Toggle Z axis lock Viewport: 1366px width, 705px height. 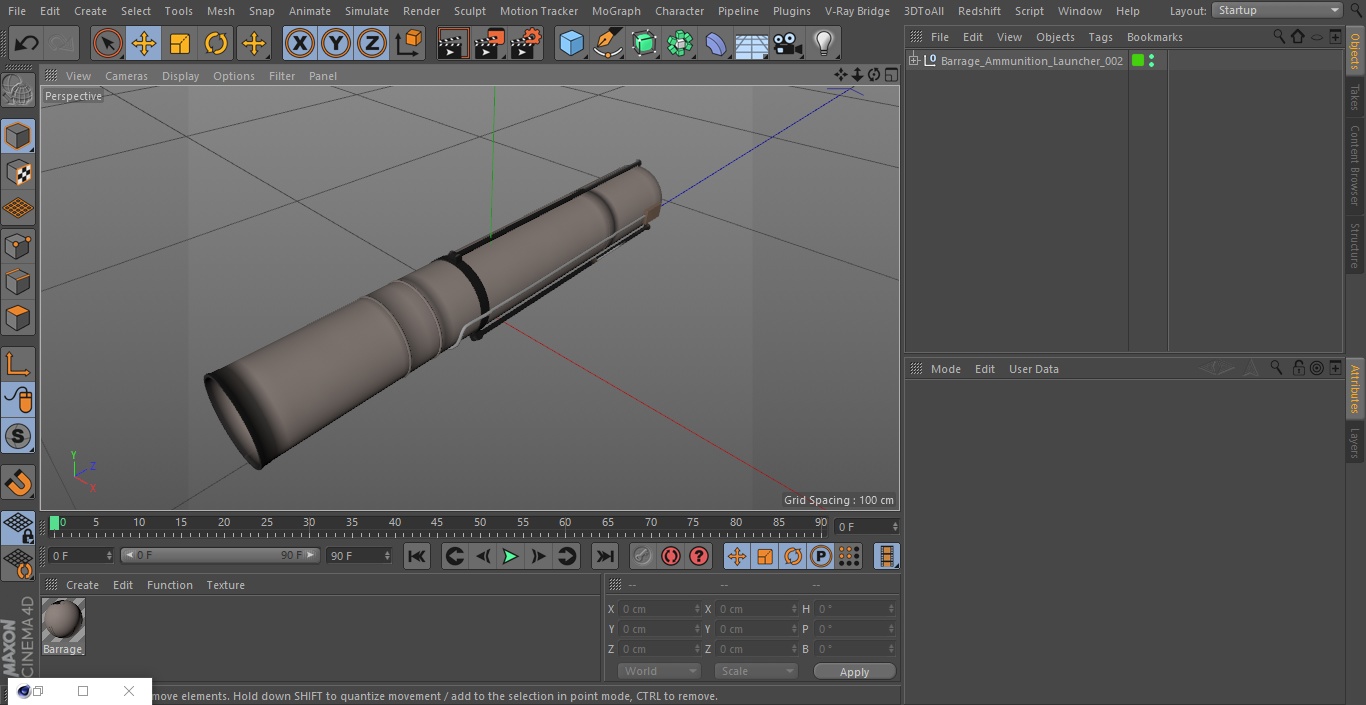[372, 43]
